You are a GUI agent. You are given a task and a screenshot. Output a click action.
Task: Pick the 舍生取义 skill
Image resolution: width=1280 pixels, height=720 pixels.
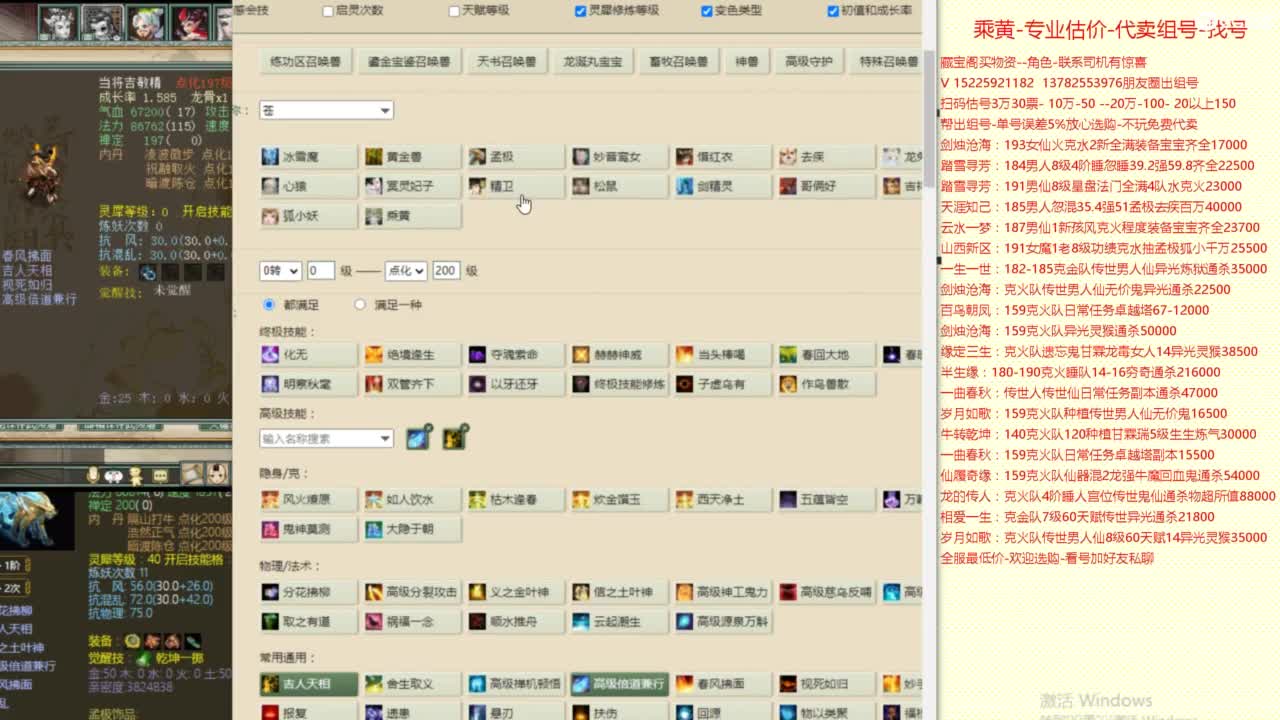(x=411, y=684)
